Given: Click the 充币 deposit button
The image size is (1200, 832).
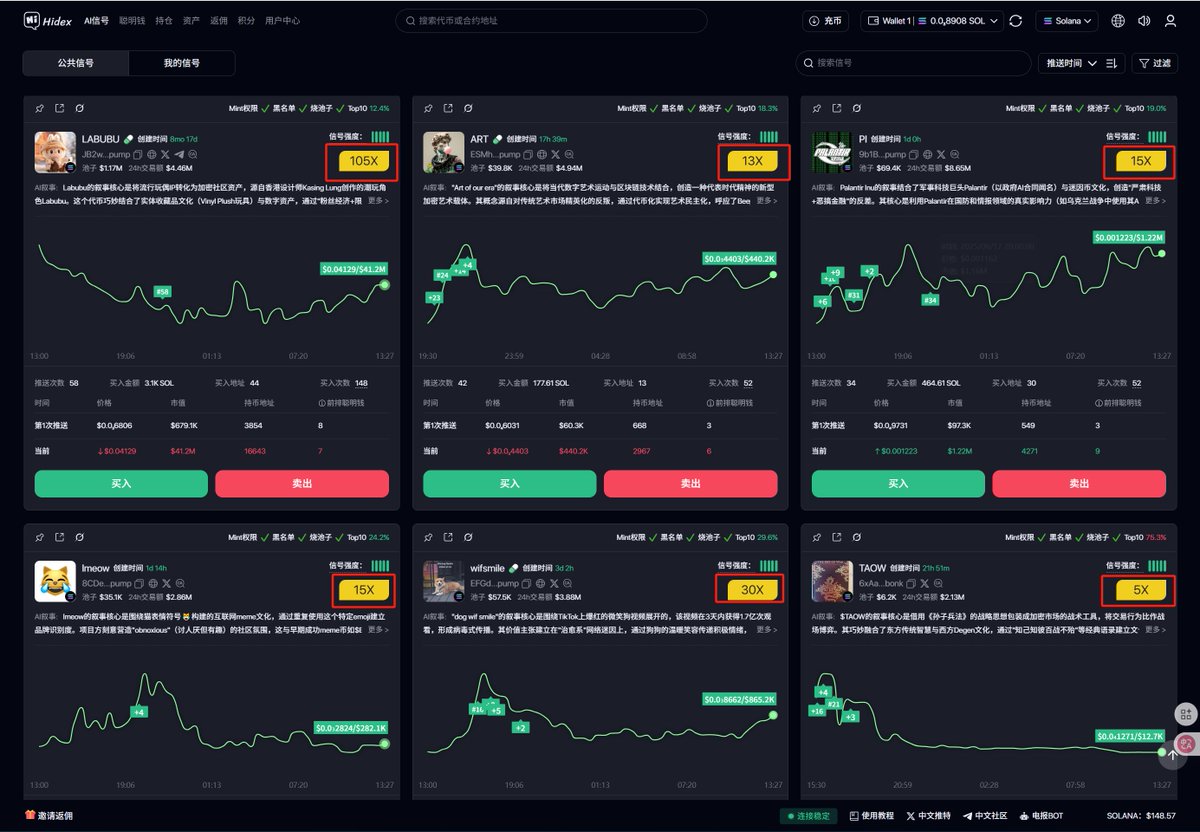Looking at the screenshot, I should (x=826, y=20).
